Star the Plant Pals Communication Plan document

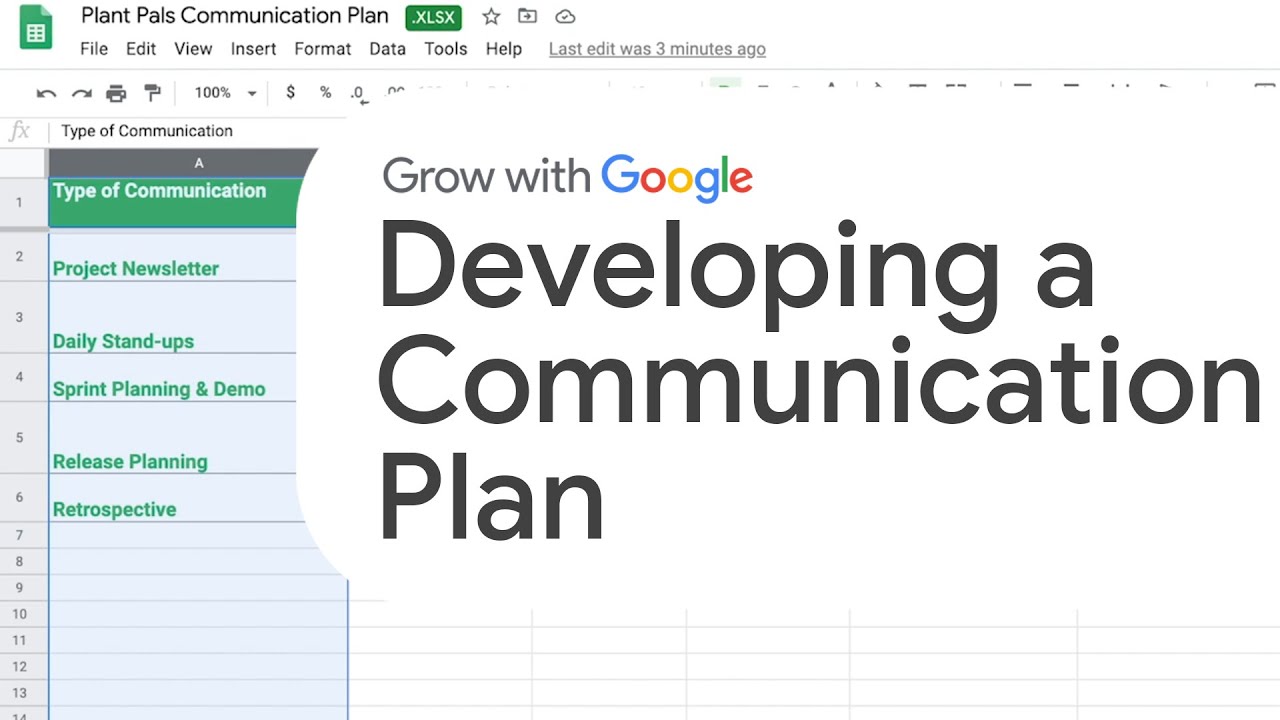pos(491,16)
